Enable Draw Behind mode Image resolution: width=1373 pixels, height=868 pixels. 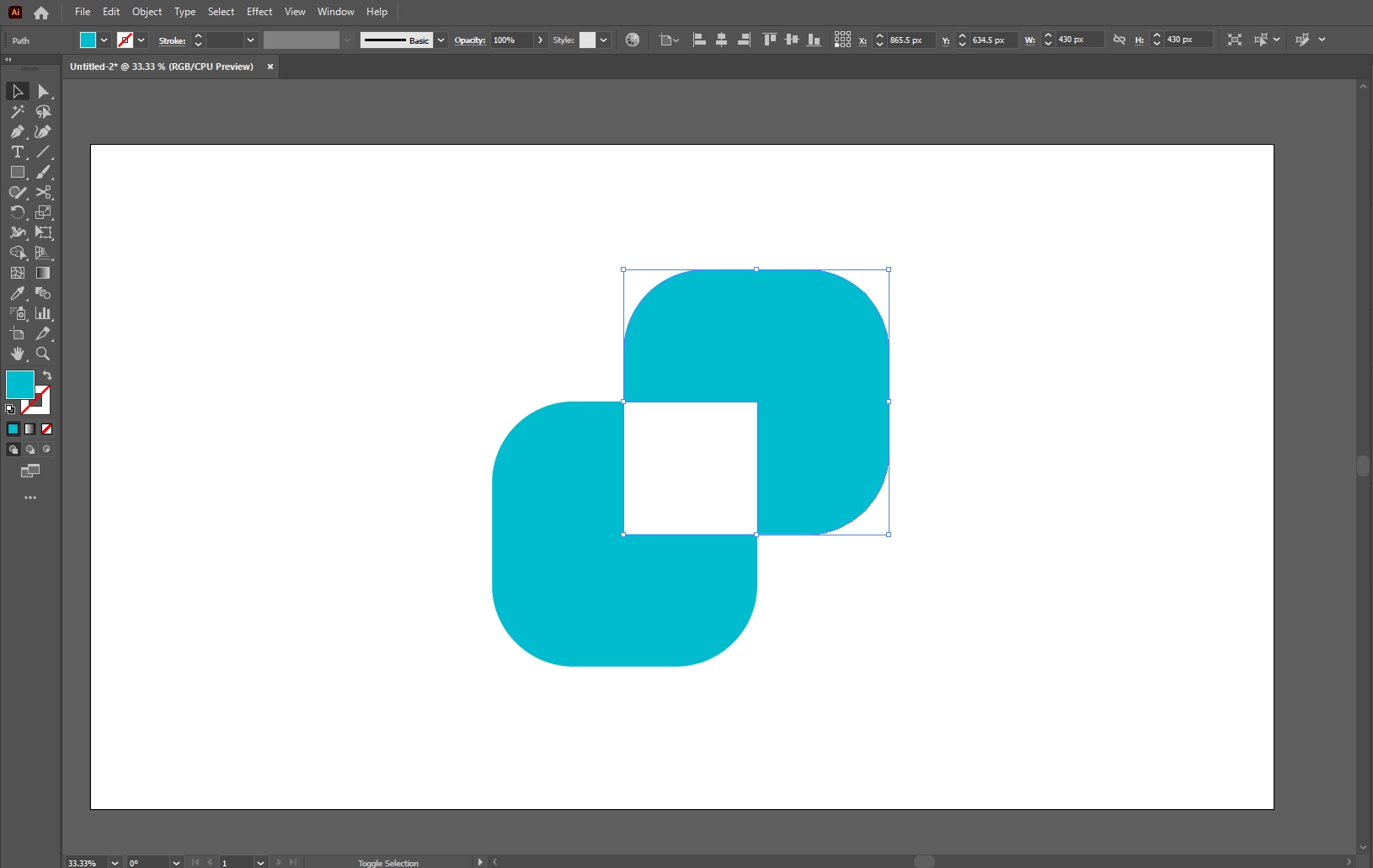(29, 449)
